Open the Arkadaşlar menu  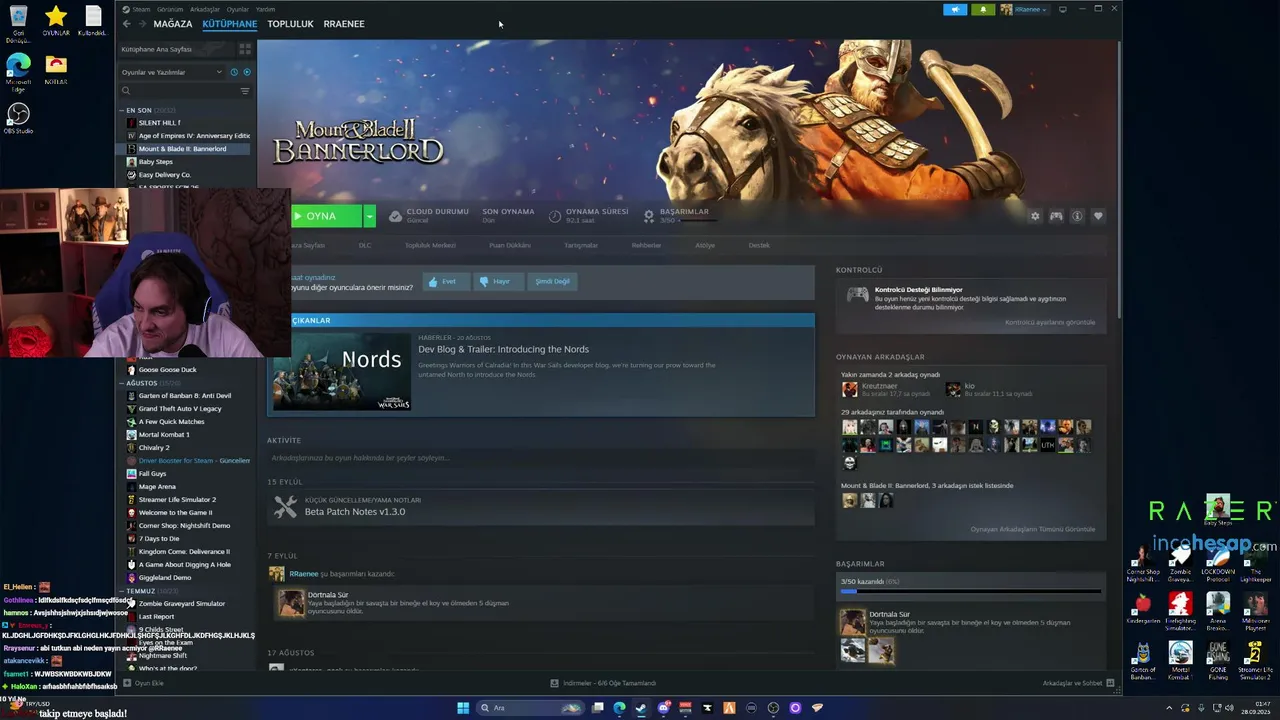point(205,9)
